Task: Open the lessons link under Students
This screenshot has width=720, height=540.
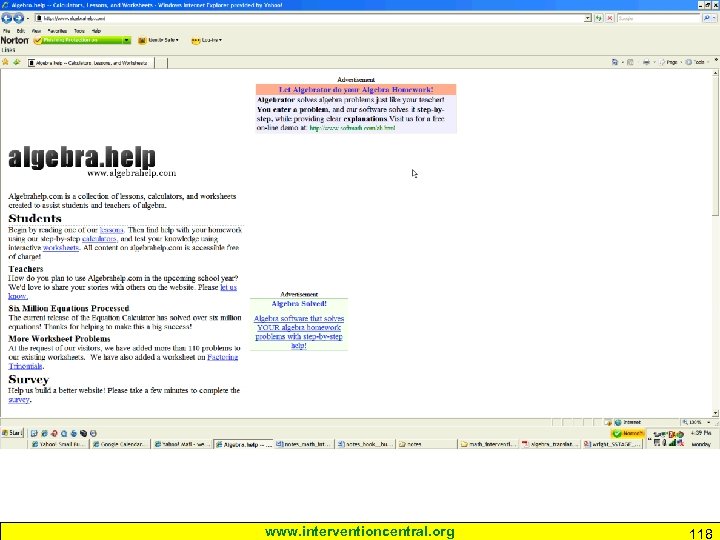Action: point(112,230)
